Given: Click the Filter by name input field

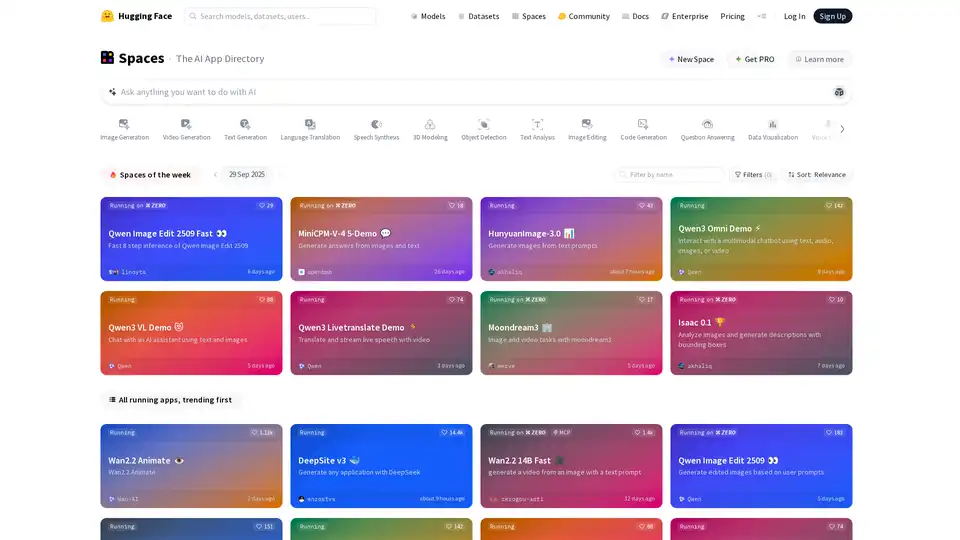Looking at the screenshot, I should pyautogui.click(x=670, y=174).
